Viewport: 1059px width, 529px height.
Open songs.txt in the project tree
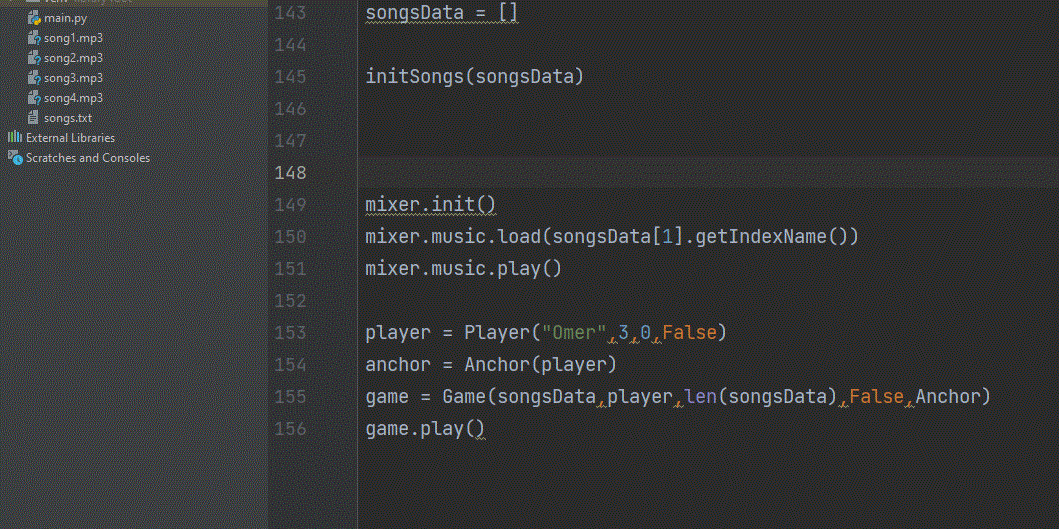pyautogui.click(x=68, y=118)
